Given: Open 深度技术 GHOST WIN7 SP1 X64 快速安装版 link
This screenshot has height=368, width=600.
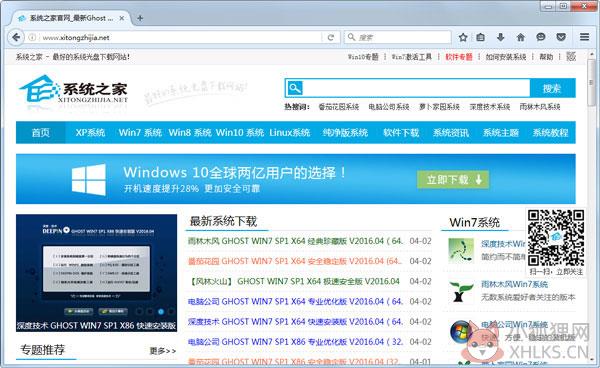Looking at the screenshot, I should pyautogui.click(x=295, y=322).
